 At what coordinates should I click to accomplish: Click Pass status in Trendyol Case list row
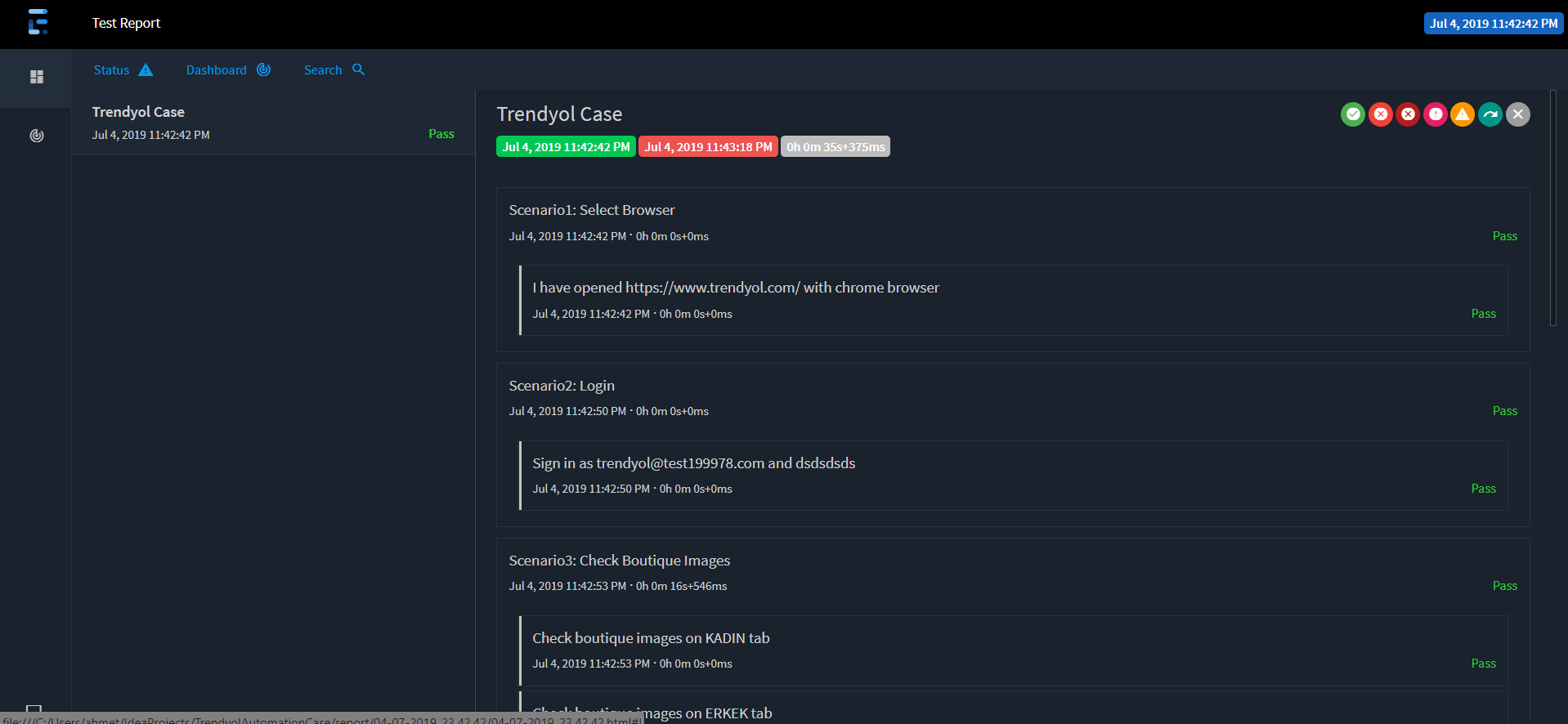point(441,134)
